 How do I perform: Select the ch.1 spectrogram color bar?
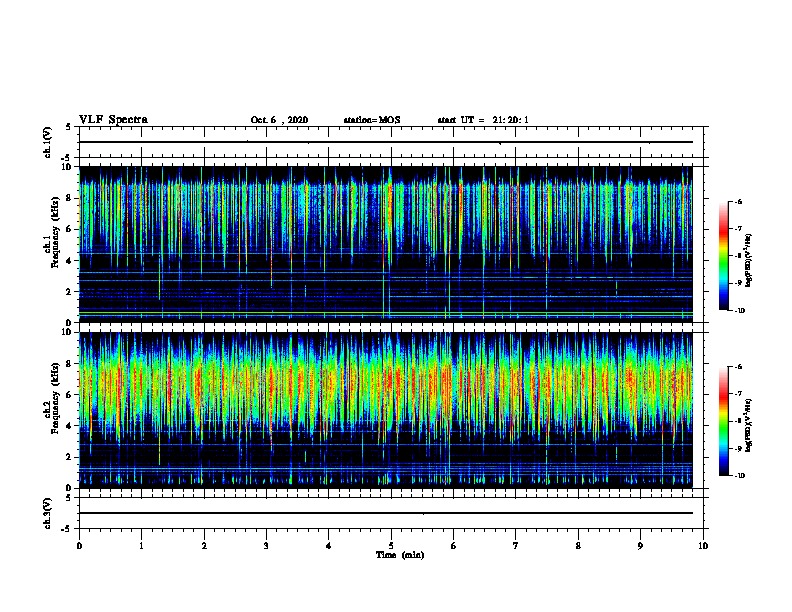click(724, 256)
